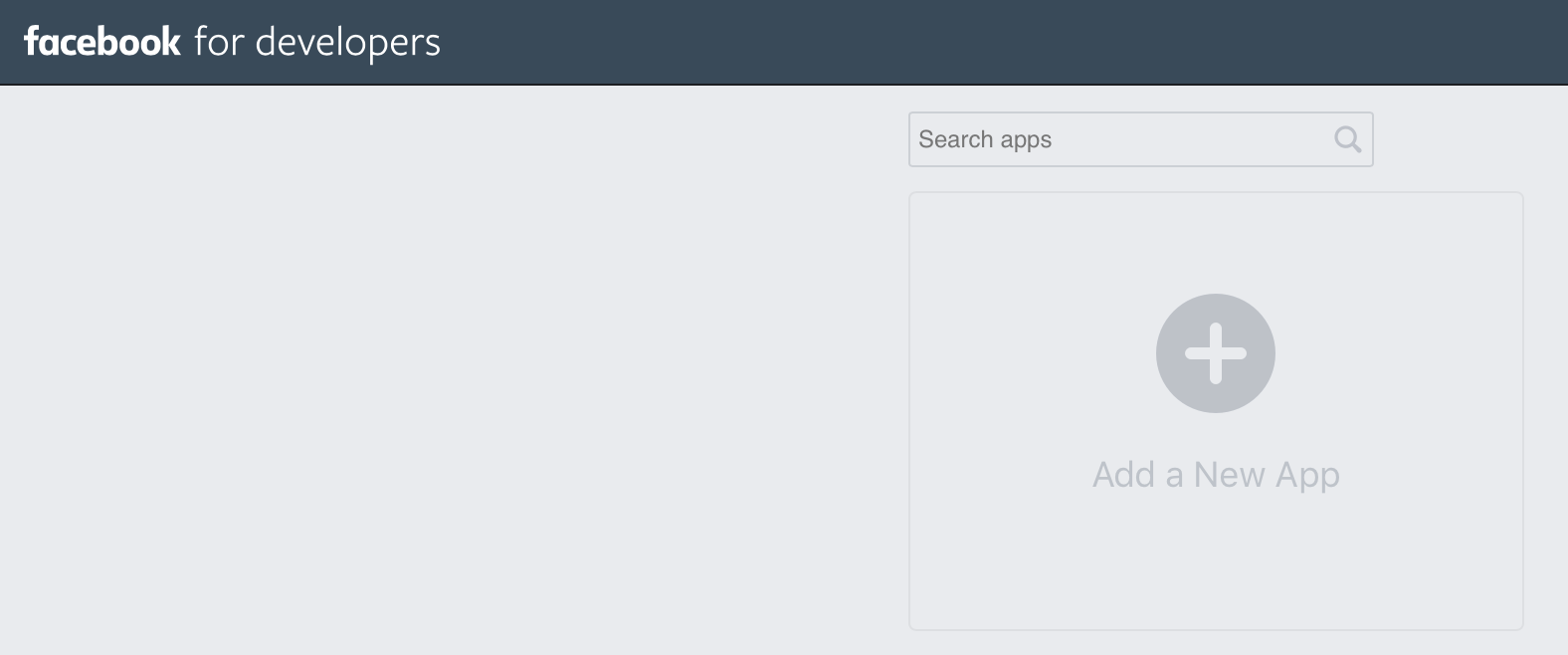Create an app using the plus button
The width and height of the screenshot is (1568, 655).
coord(1215,353)
